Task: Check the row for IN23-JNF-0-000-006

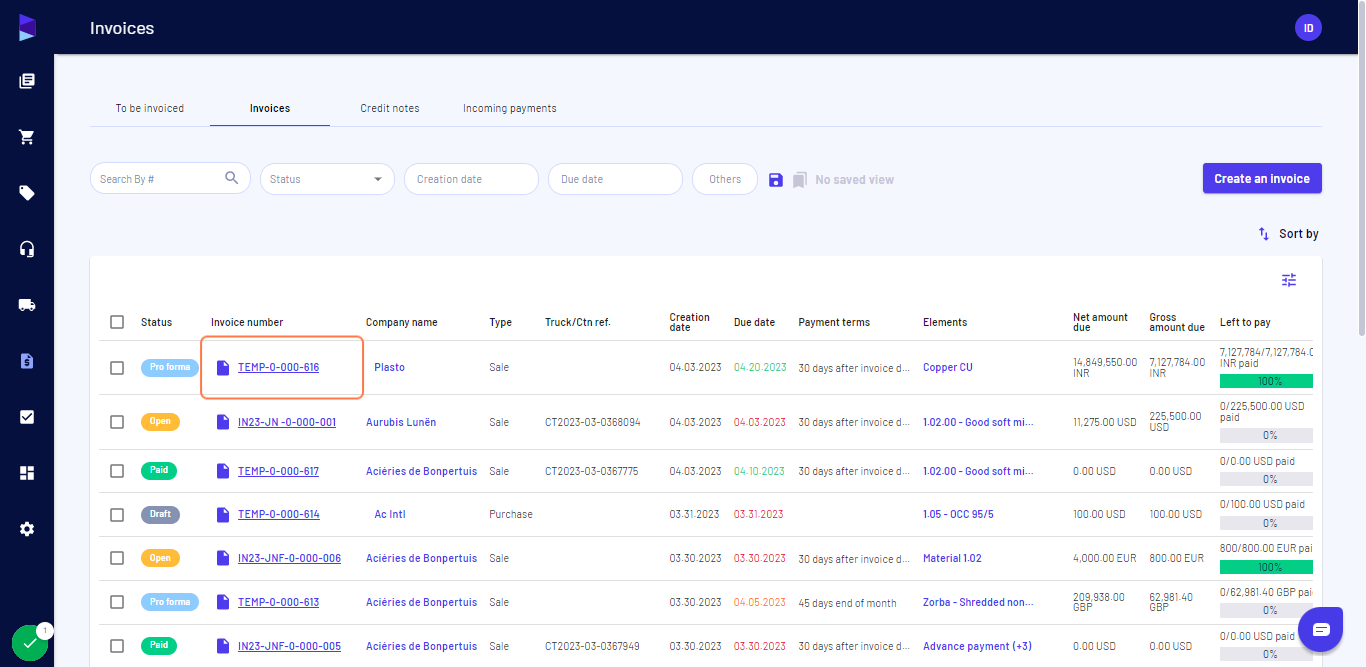Action: coord(117,558)
